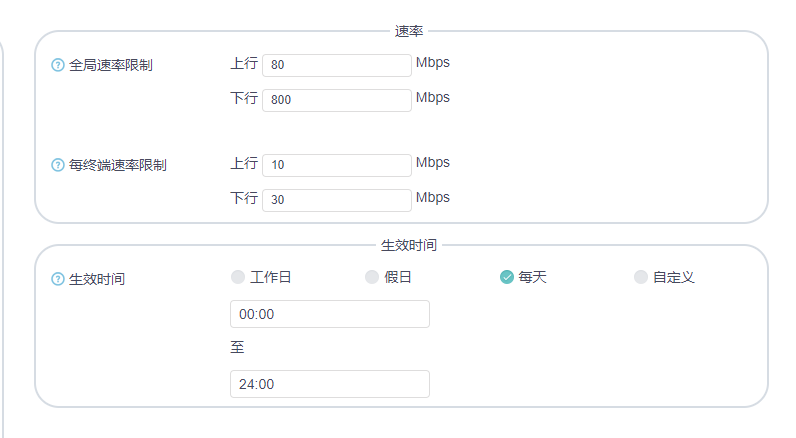Click the 生效时间 section heading at panel top

(x=409, y=245)
